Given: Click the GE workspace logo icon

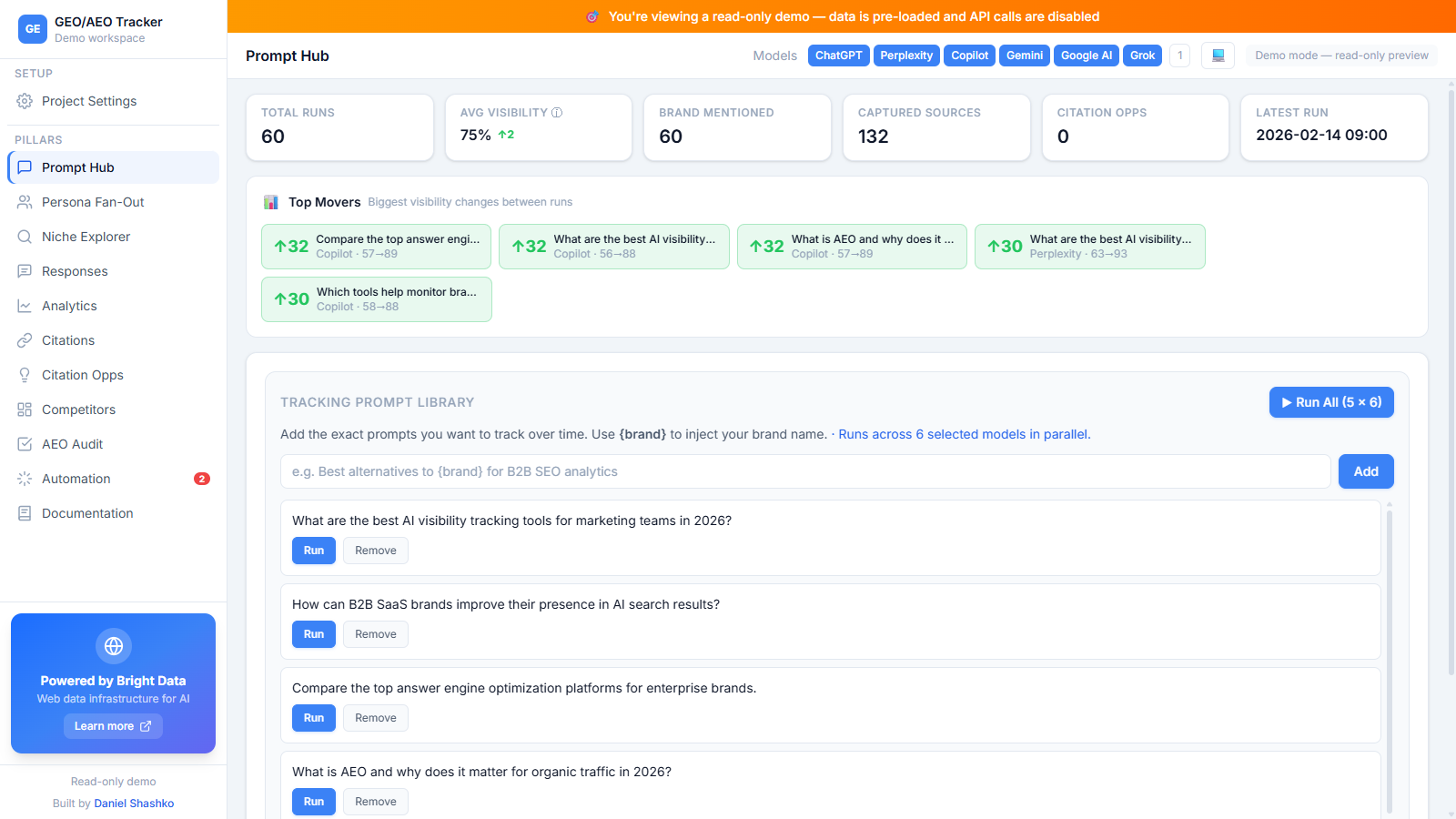Looking at the screenshot, I should point(33,29).
